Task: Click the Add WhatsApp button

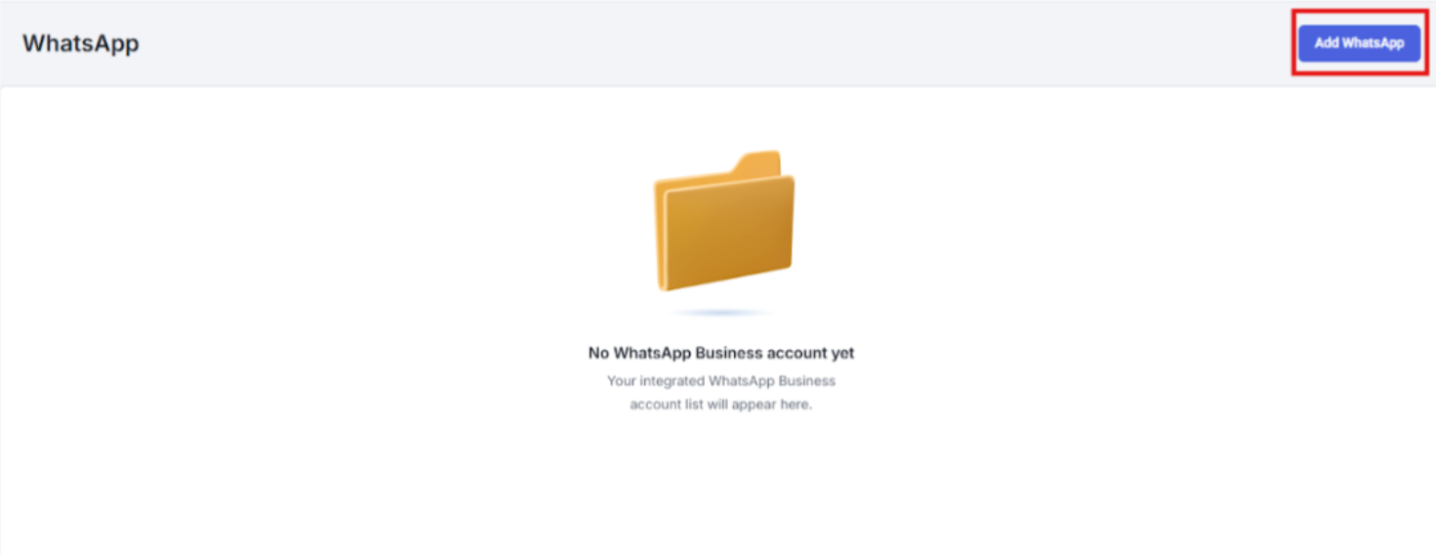Action: (x=1359, y=43)
